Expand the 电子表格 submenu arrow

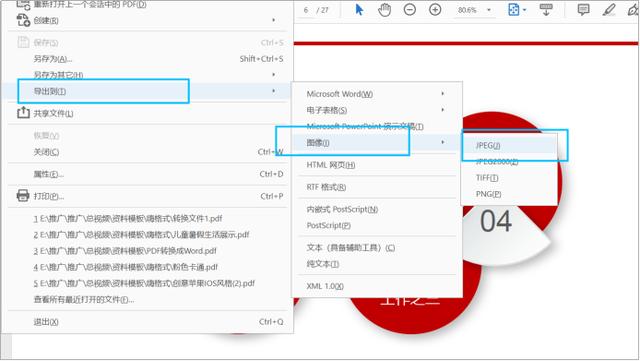pyautogui.click(x=442, y=110)
